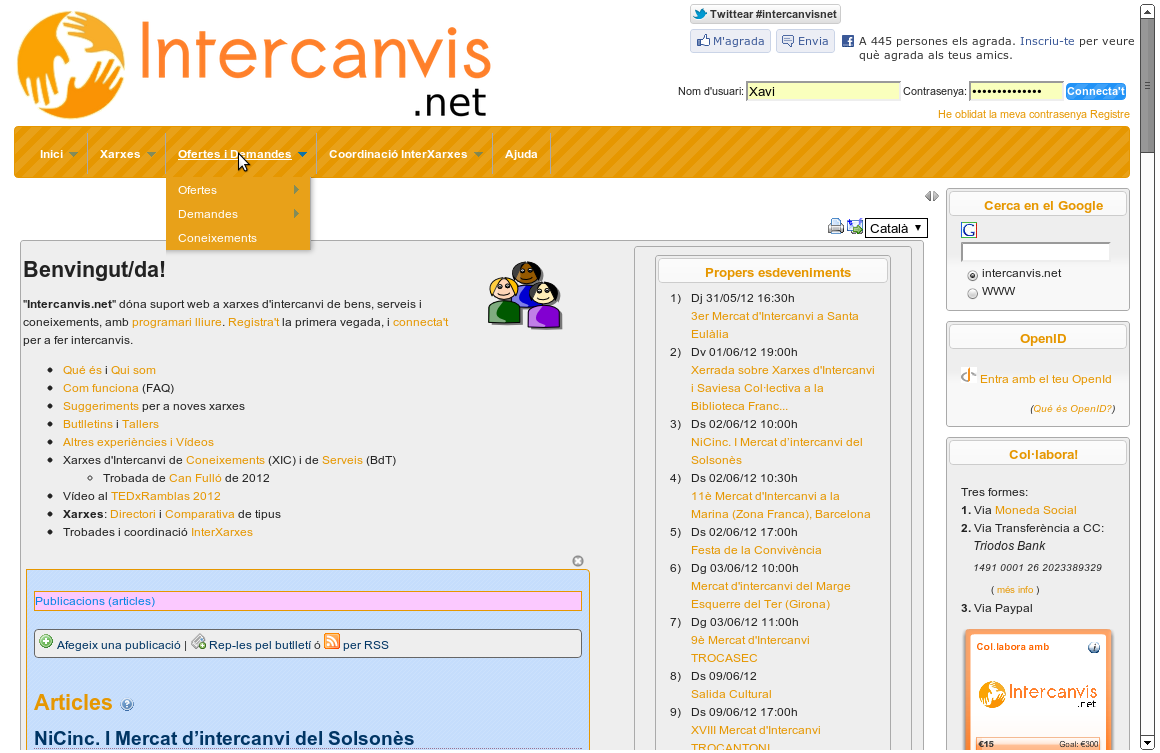Toggle side columns with the arrows icon
This screenshot has height=753, width=1160.
click(x=931, y=196)
